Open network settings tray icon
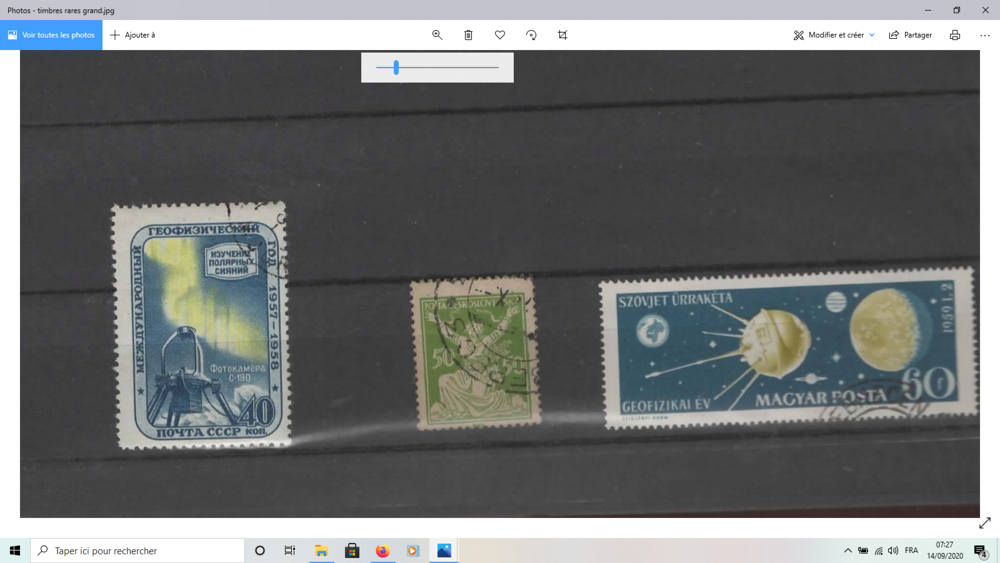 (x=878, y=550)
